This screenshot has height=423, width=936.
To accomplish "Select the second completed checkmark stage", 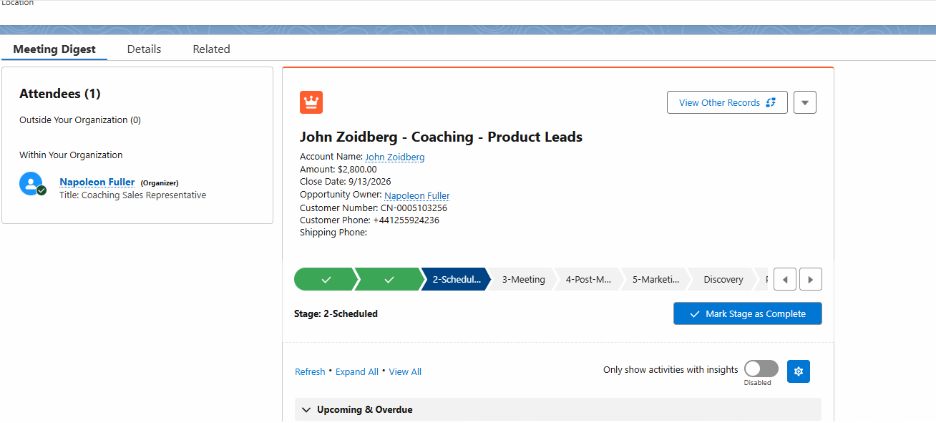I will (389, 279).
